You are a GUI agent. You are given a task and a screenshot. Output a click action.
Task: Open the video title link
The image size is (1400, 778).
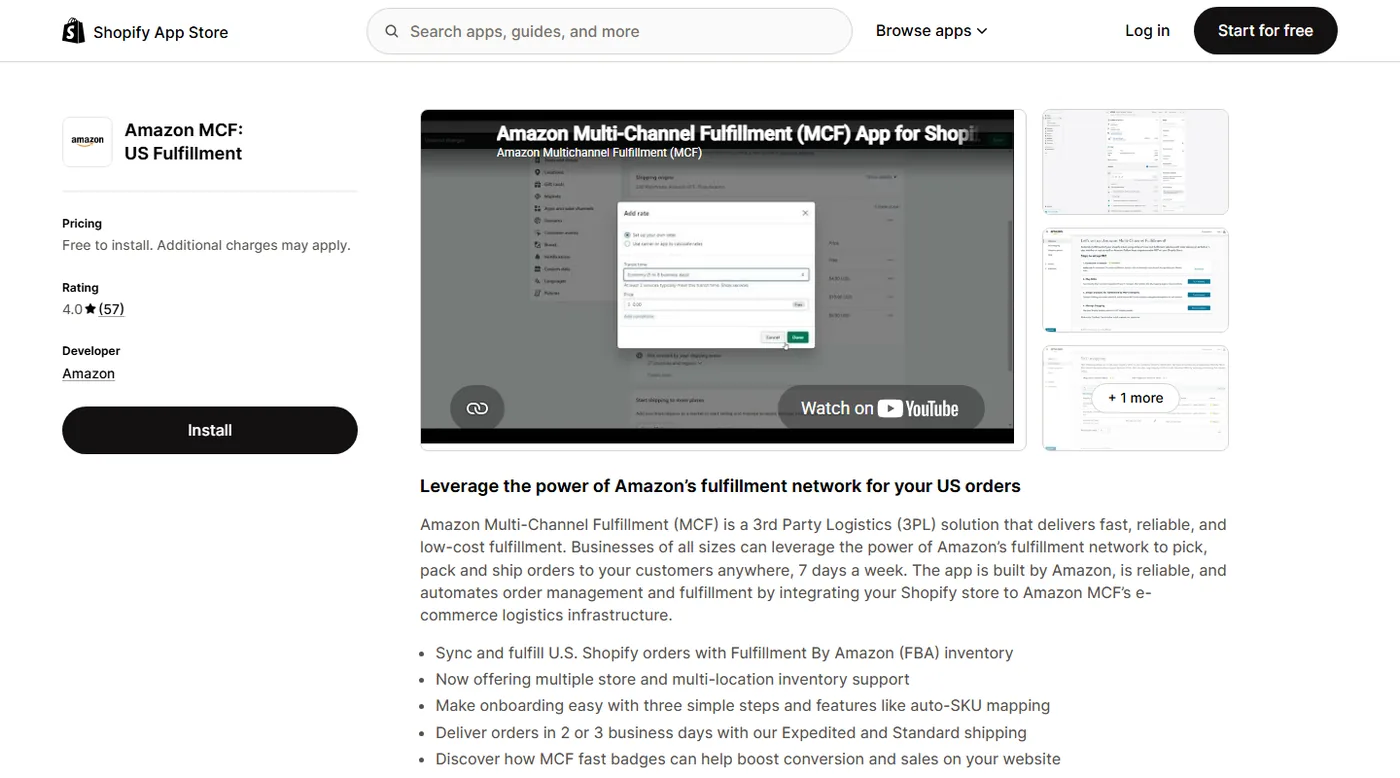[x=737, y=134]
